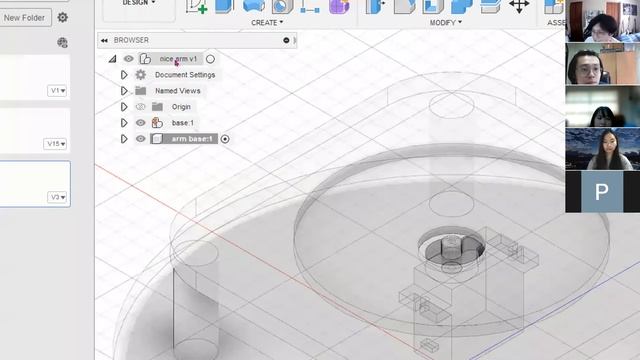Expand the arm base:1 node

(x=124, y=139)
